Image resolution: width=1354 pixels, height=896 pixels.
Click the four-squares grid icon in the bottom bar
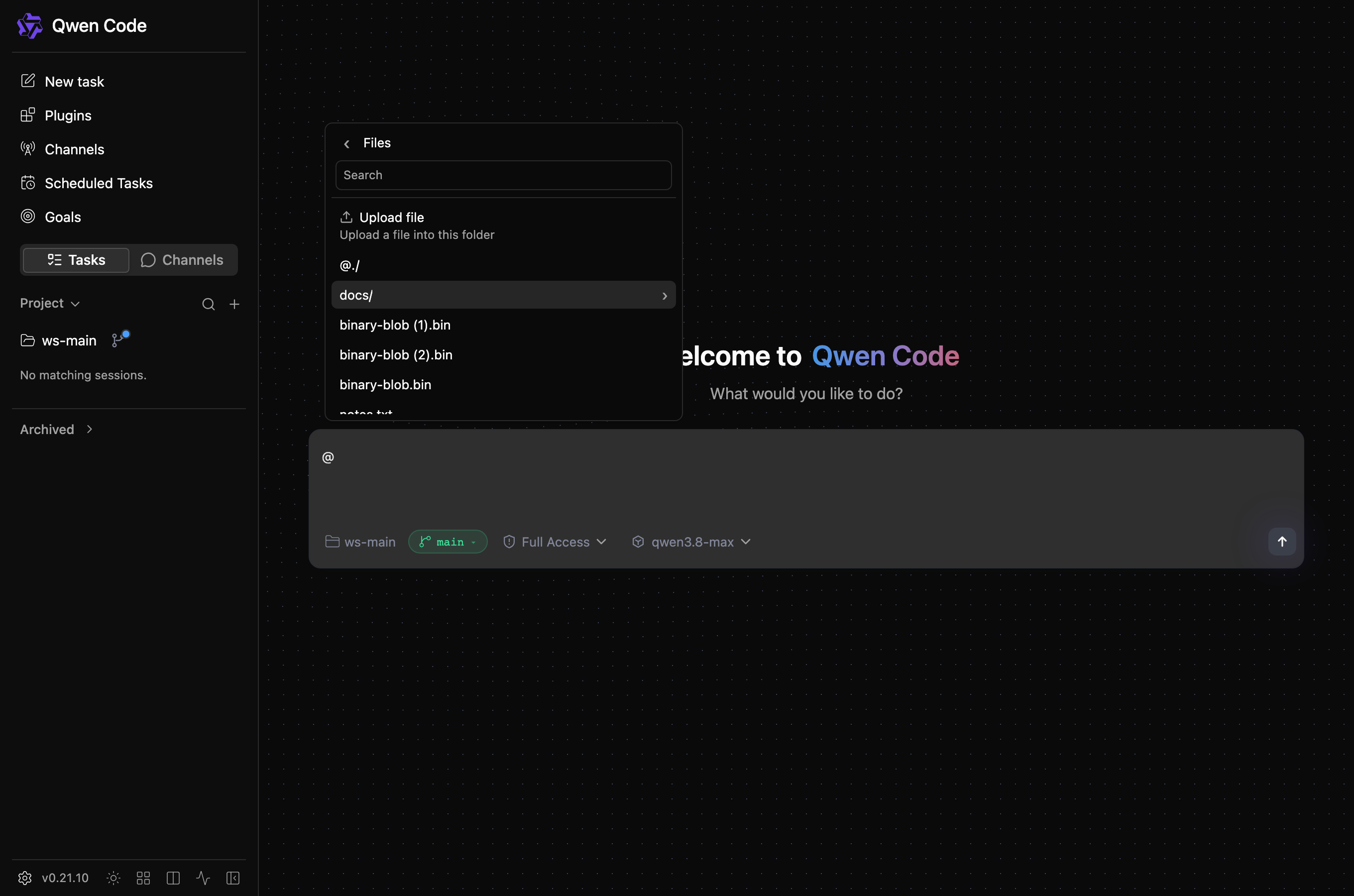coord(143,878)
